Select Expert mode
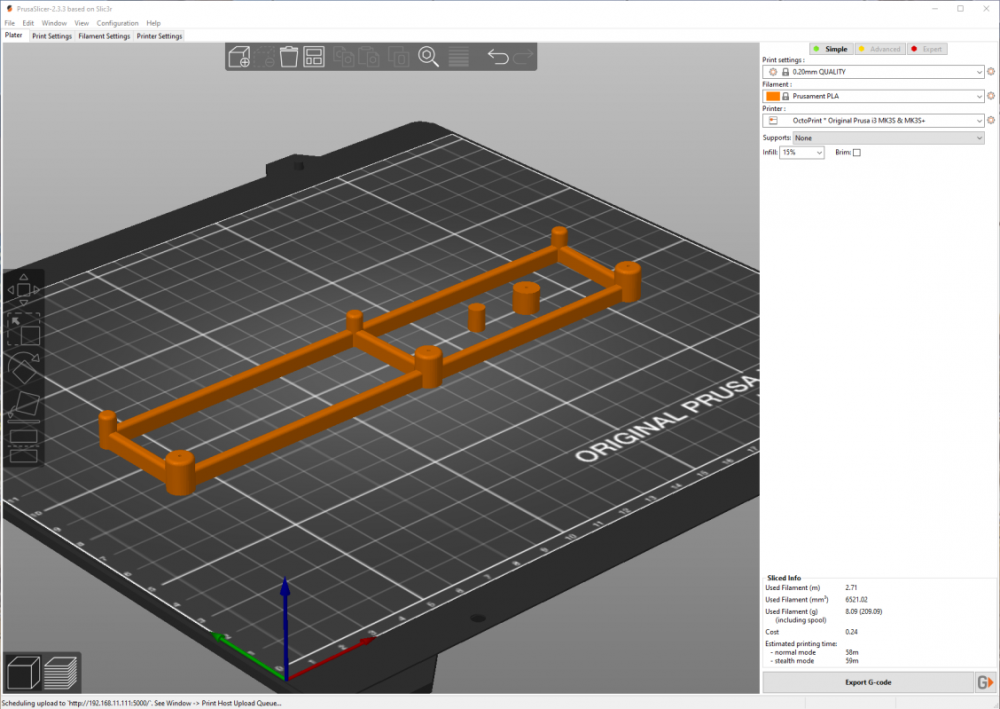 point(927,49)
